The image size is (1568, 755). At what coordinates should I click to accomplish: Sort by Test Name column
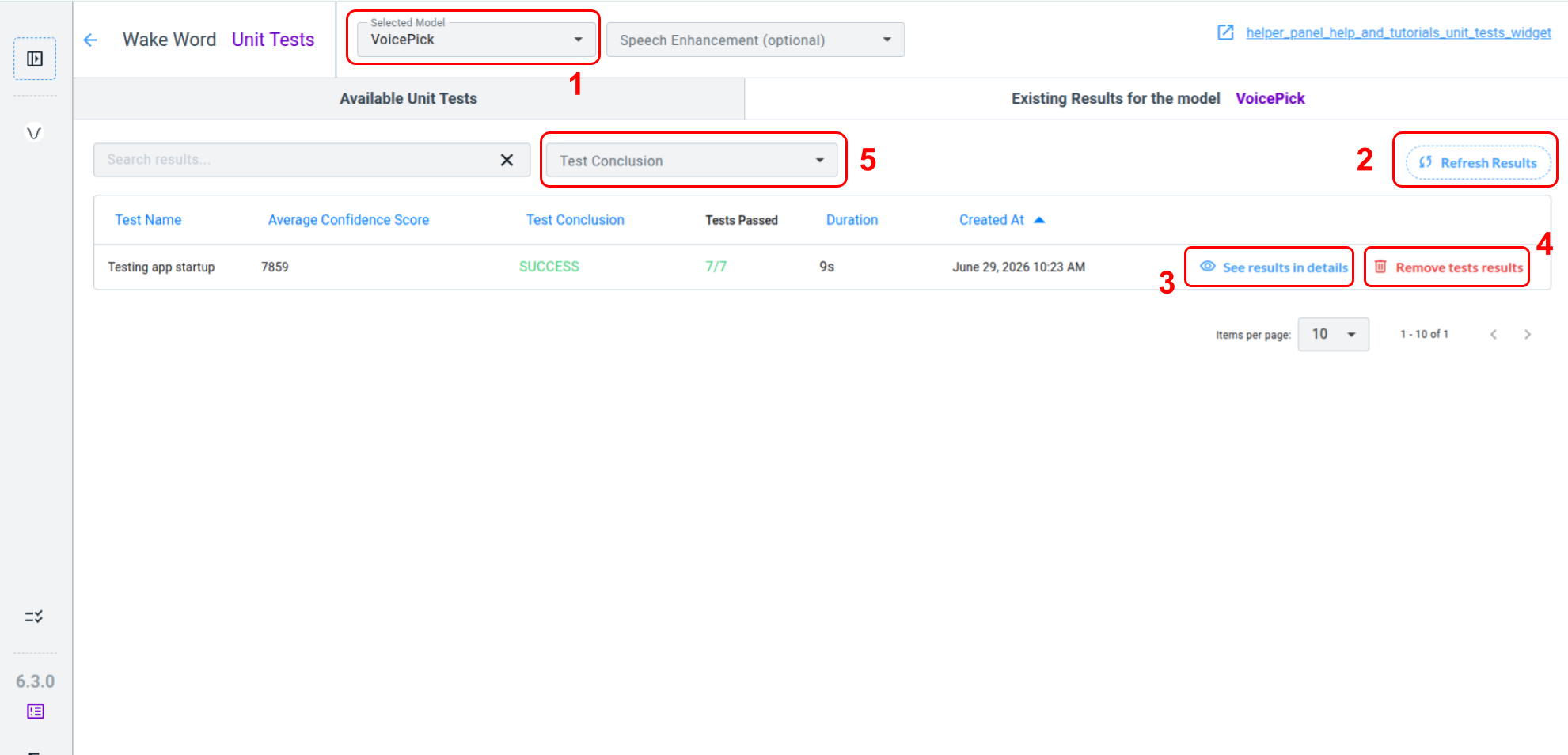tap(148, 220)
